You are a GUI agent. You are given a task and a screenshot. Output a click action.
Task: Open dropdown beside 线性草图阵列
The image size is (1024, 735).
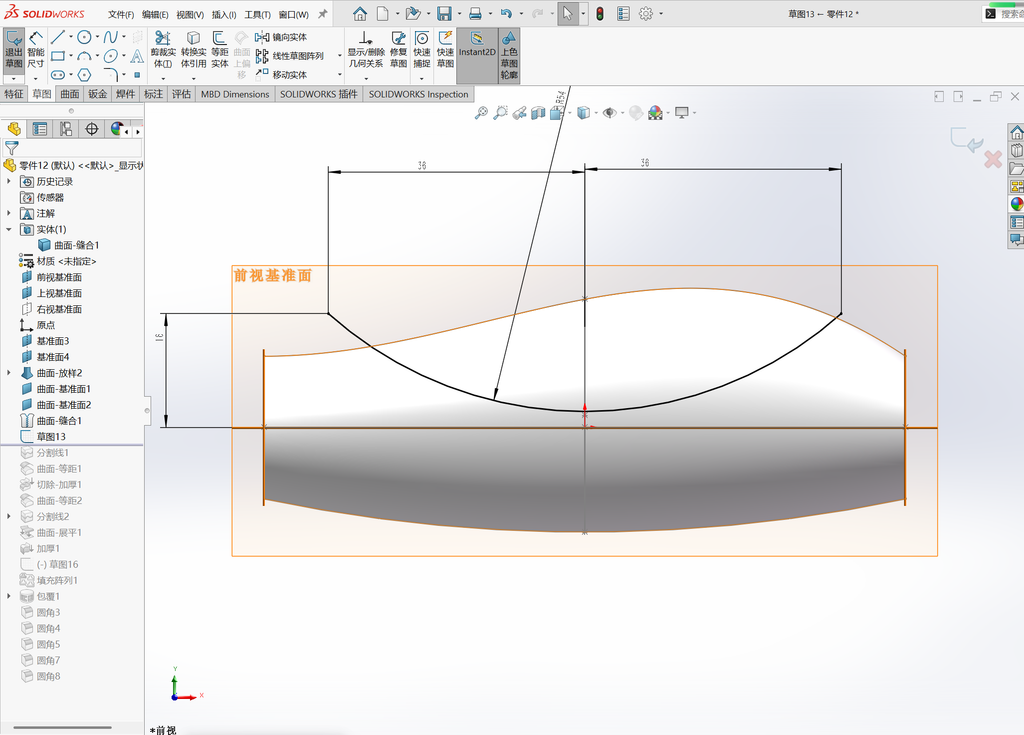click(340, 56)
